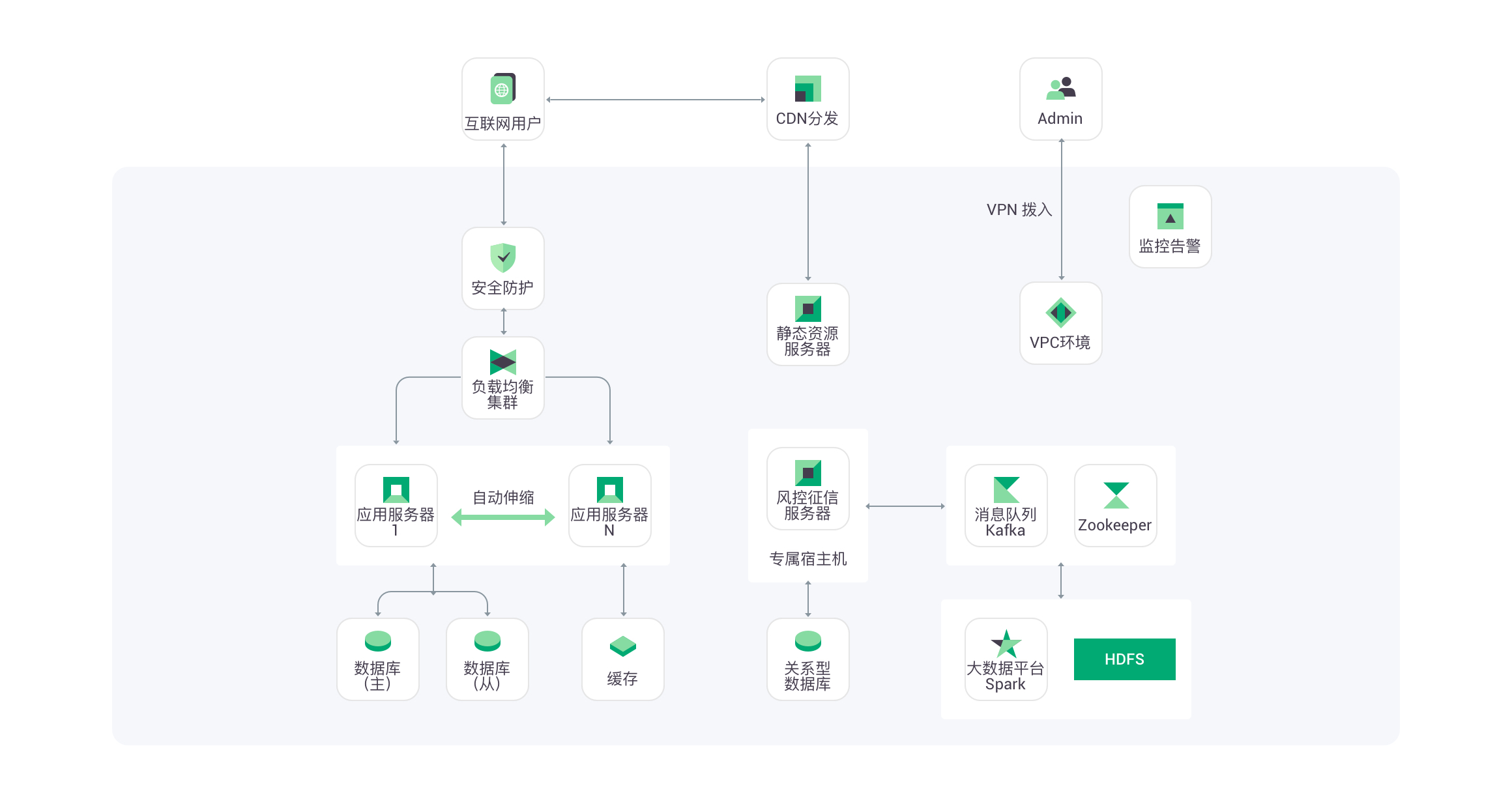
Task: Select the 缓存 label text
Action: (622, 679)
